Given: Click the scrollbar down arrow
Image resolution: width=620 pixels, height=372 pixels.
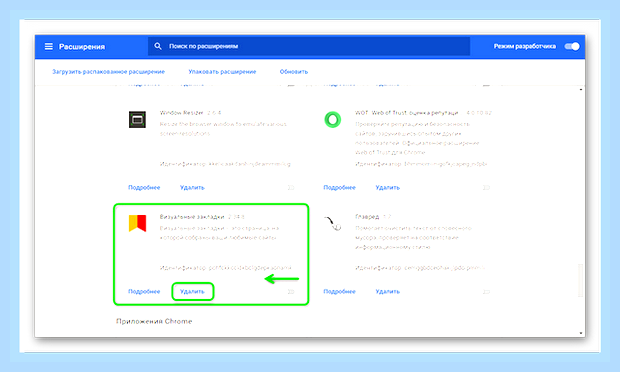Looking at the screenshot, I should [580, 333].
